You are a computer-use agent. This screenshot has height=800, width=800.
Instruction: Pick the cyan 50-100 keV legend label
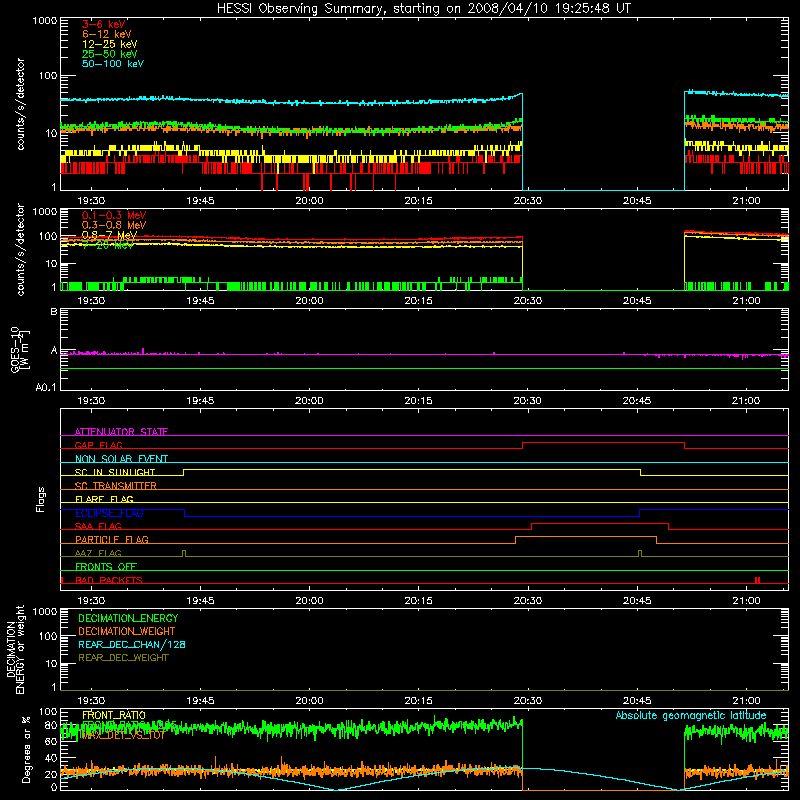(113, 64)
